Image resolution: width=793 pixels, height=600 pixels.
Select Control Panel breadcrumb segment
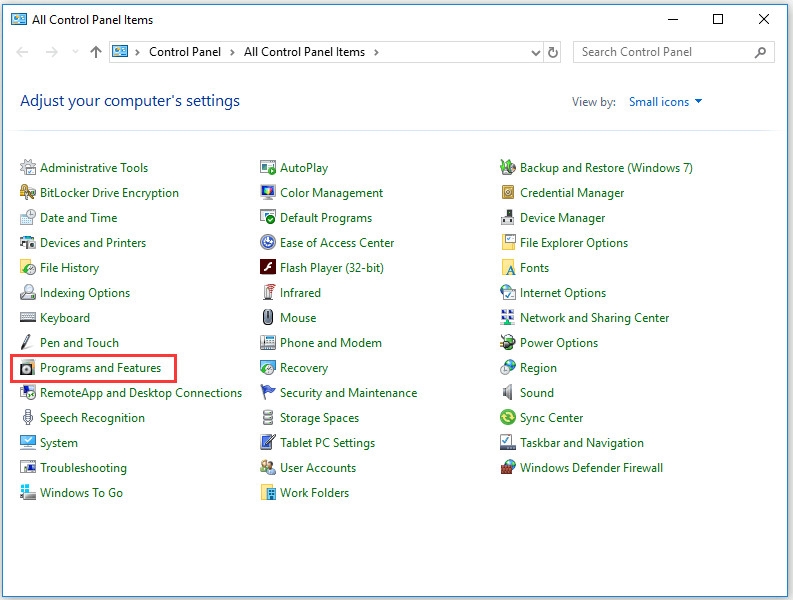click(185, 52)
